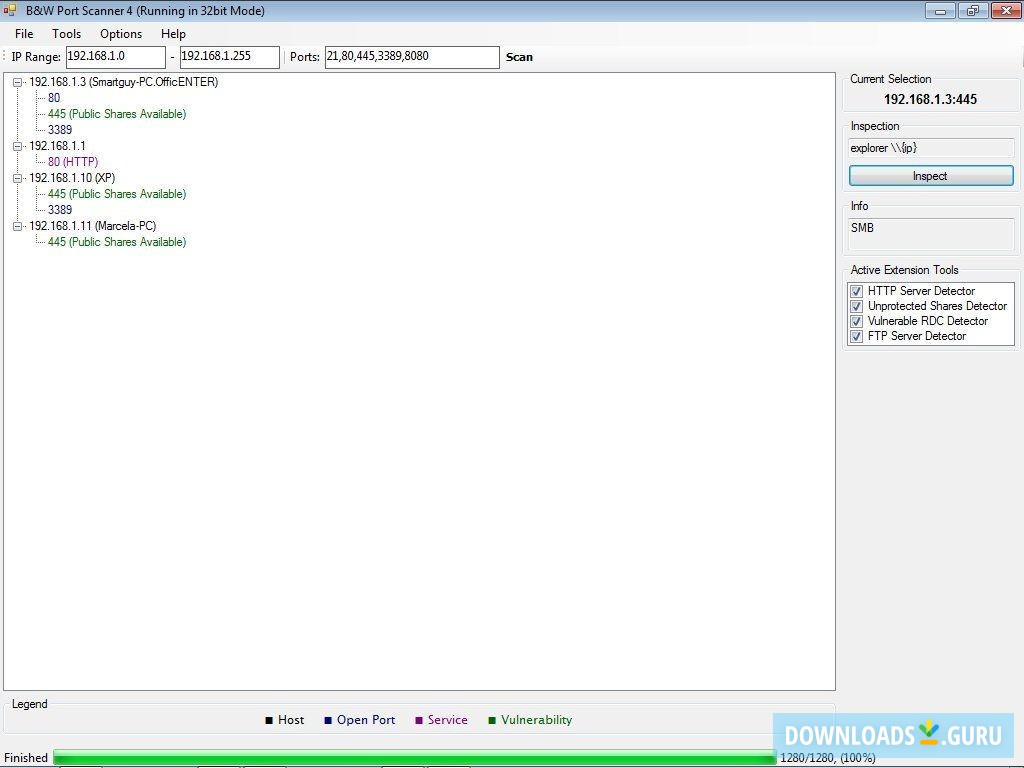This screenshot has width=1024, height=768.
Task: Select the 80 (HTTP) service entry
Action: (x=72, y=161)
